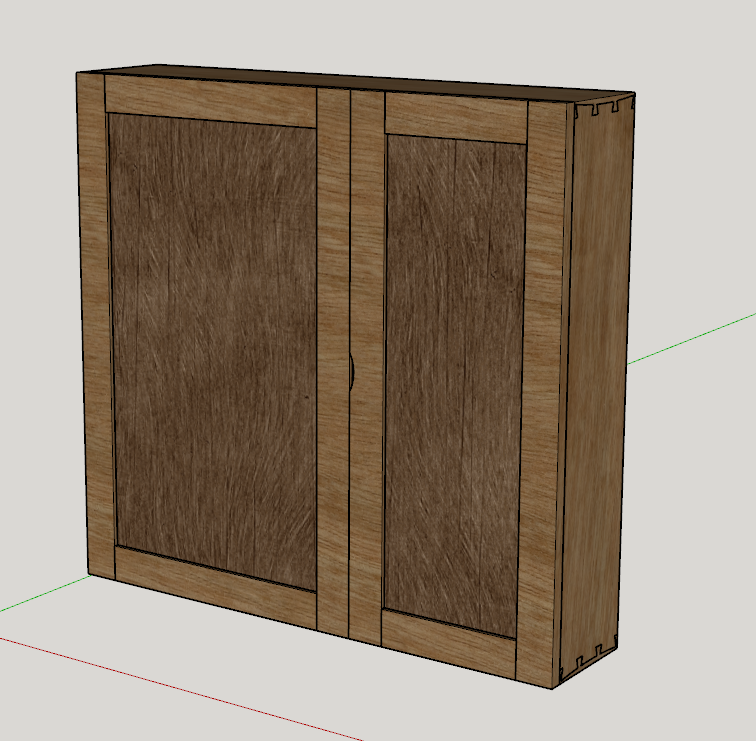Click the red axis line on the ground

[x=181, y=689]
